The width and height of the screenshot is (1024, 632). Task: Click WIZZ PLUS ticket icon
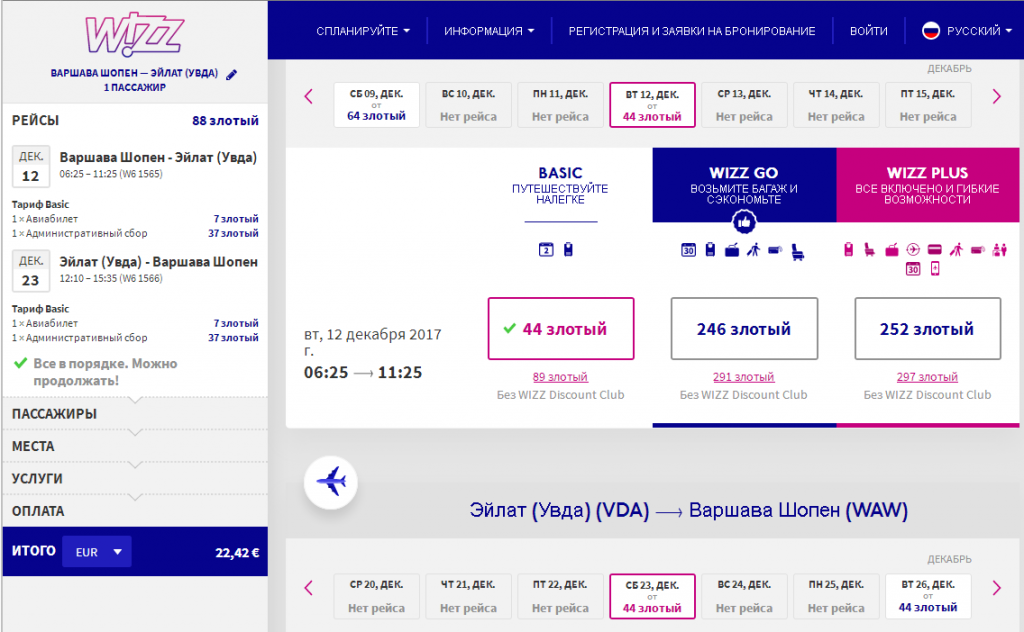pyautogui.click(x=978, y=249)
